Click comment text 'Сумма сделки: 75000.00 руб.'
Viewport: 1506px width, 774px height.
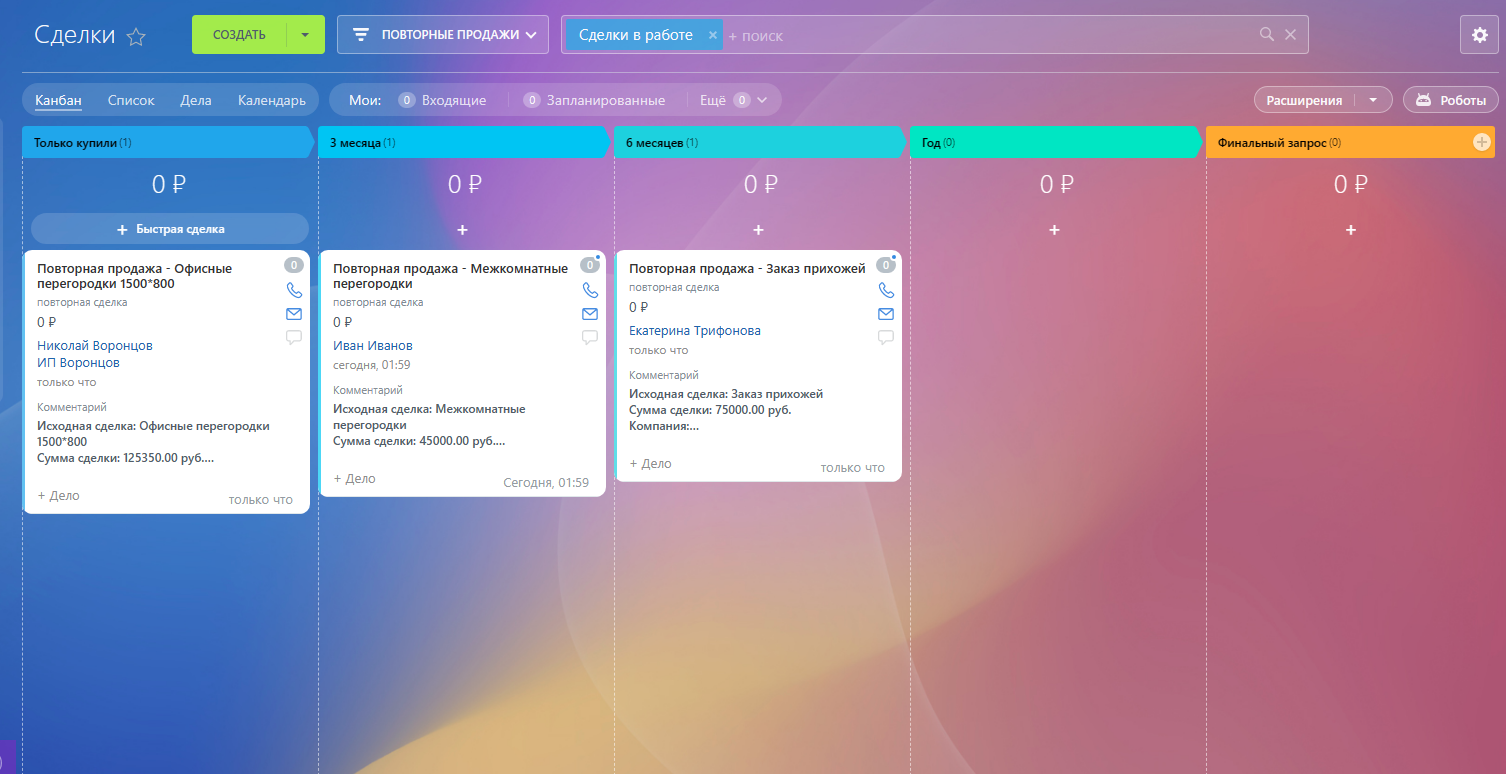[710, 410]
